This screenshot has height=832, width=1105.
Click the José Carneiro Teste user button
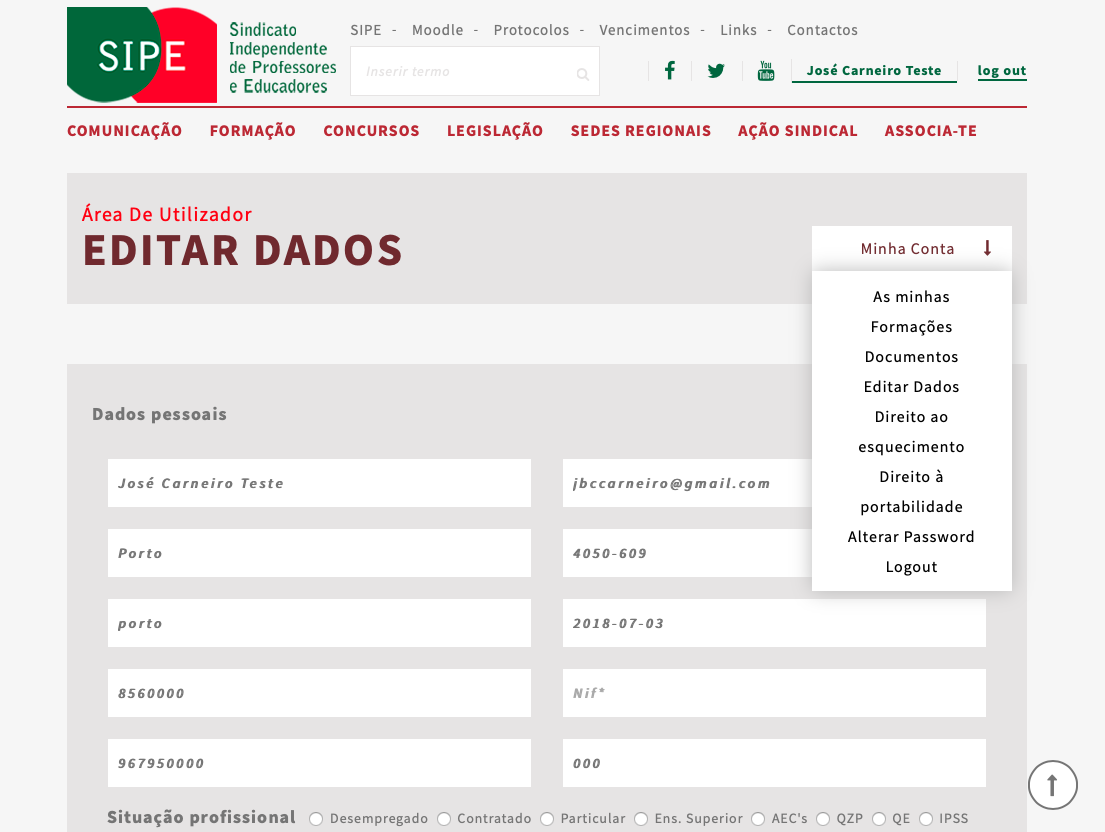pyautogui.click(x=874, y=70)
